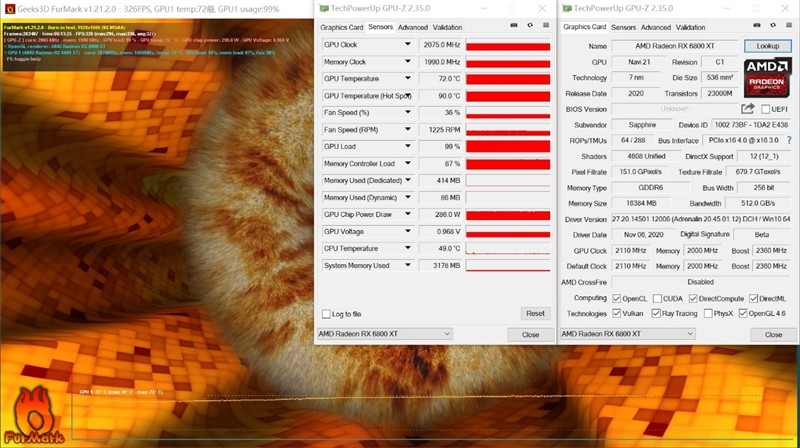
Task: Switch to Graphics Card tab in Sensors window
Action: point(341,27)
